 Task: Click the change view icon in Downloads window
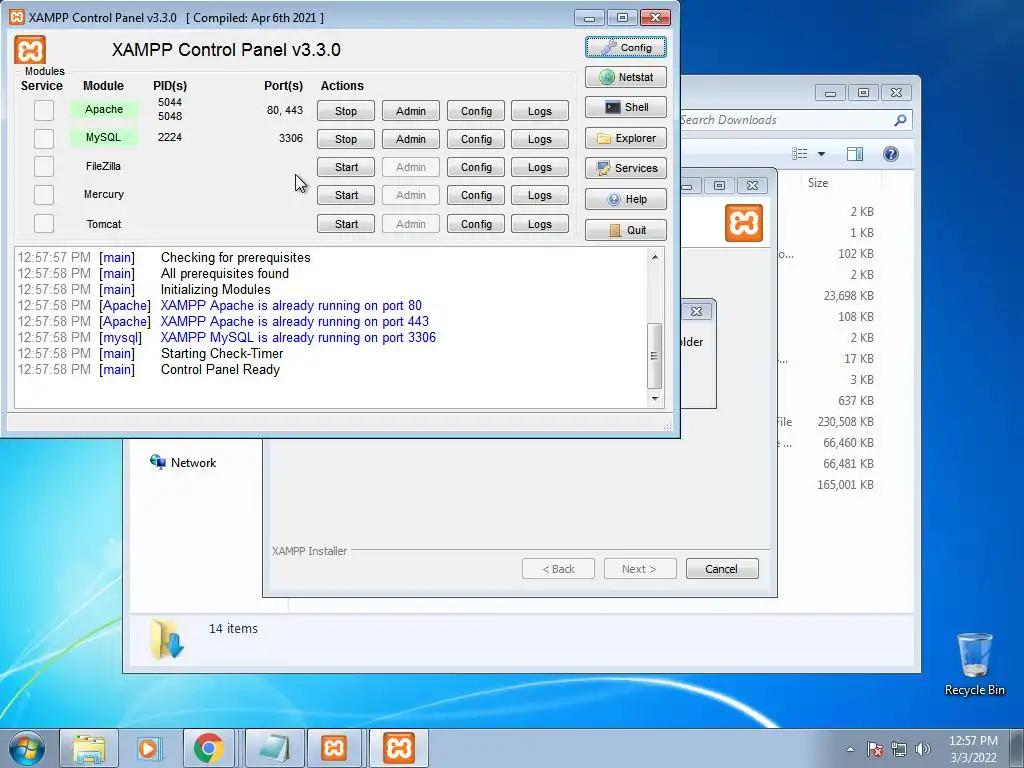800,153
